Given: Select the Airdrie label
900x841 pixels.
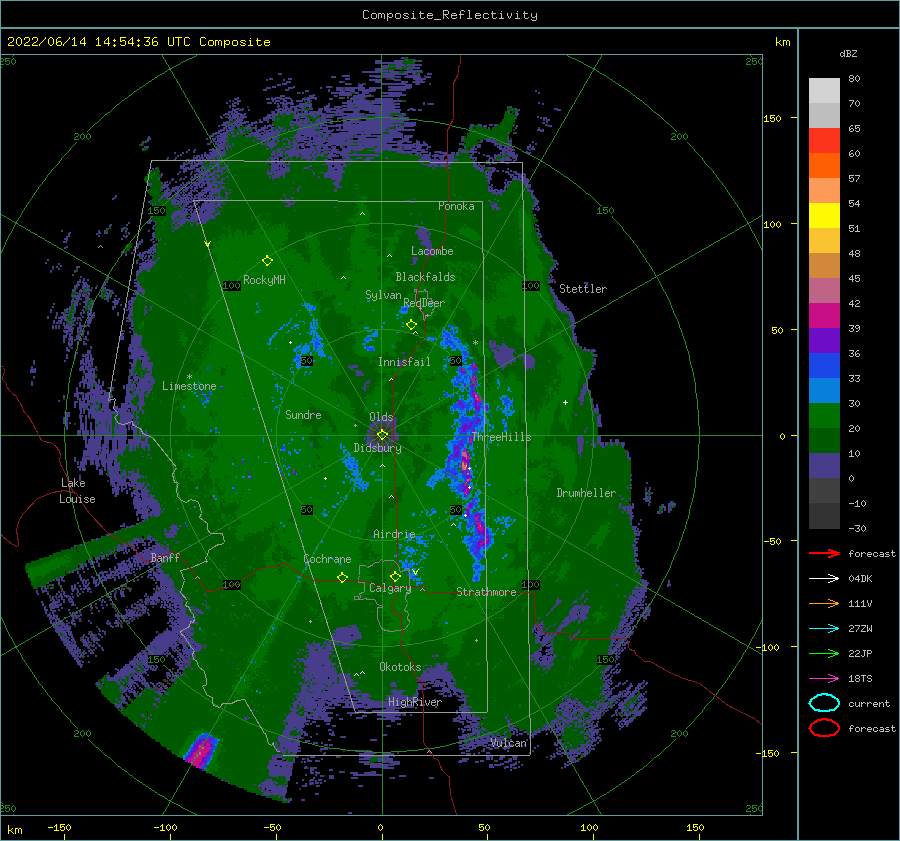Looking at the screenshot, I should tap(394, 534).
